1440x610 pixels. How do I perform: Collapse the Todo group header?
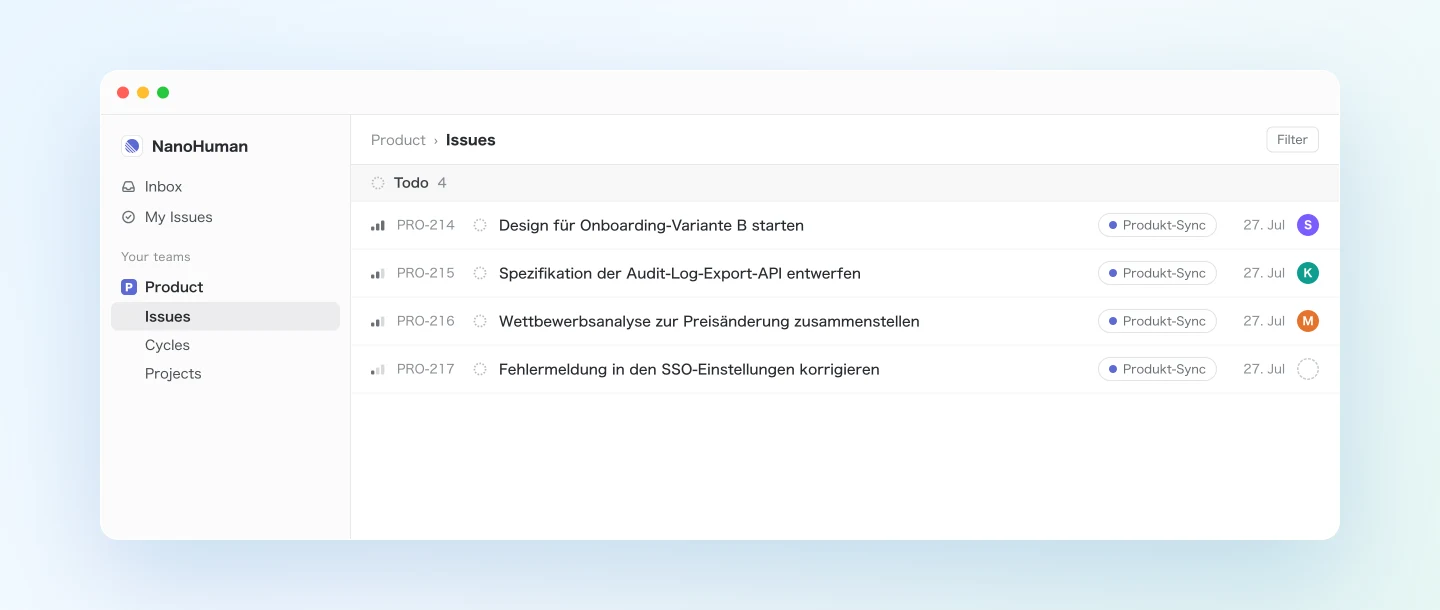[845, 183]
